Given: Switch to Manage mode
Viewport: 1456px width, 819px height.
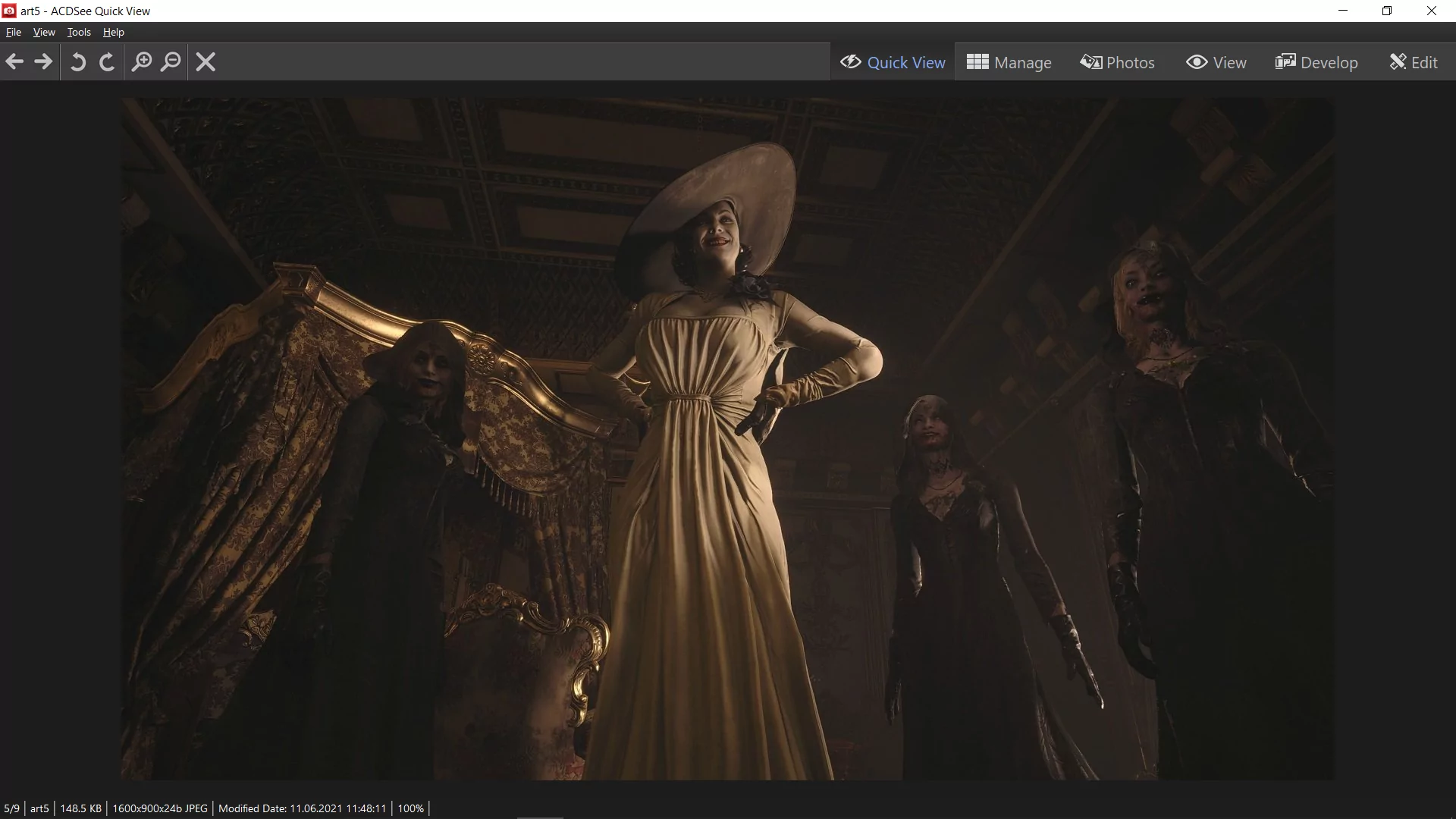Looking at the screenshot, I should point(1009,62).
